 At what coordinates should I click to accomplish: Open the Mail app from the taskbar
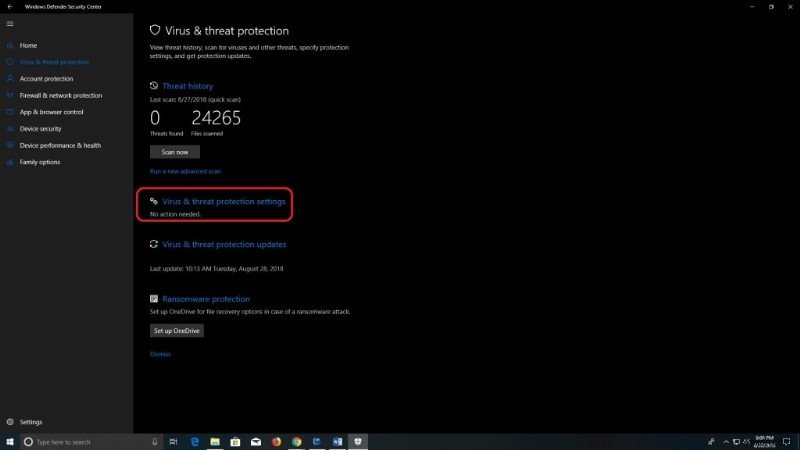click(x=256, y=442)
